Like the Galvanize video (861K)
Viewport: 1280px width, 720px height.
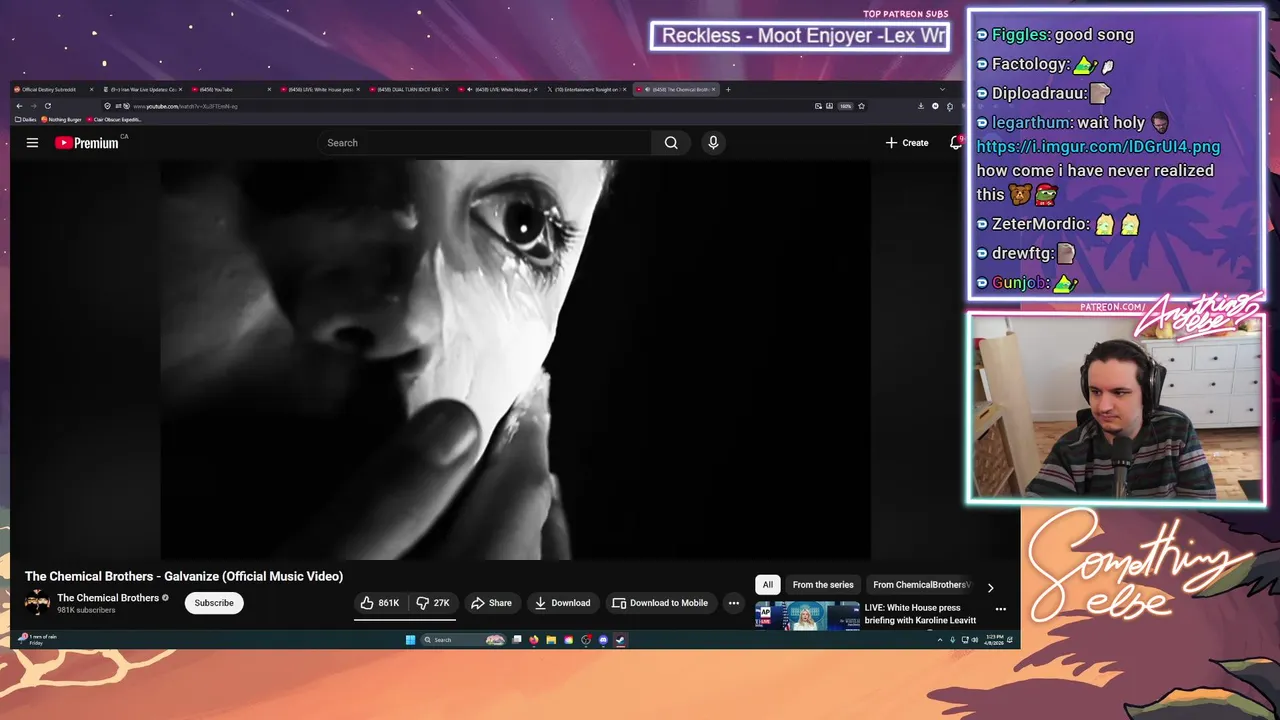[380, 603]
